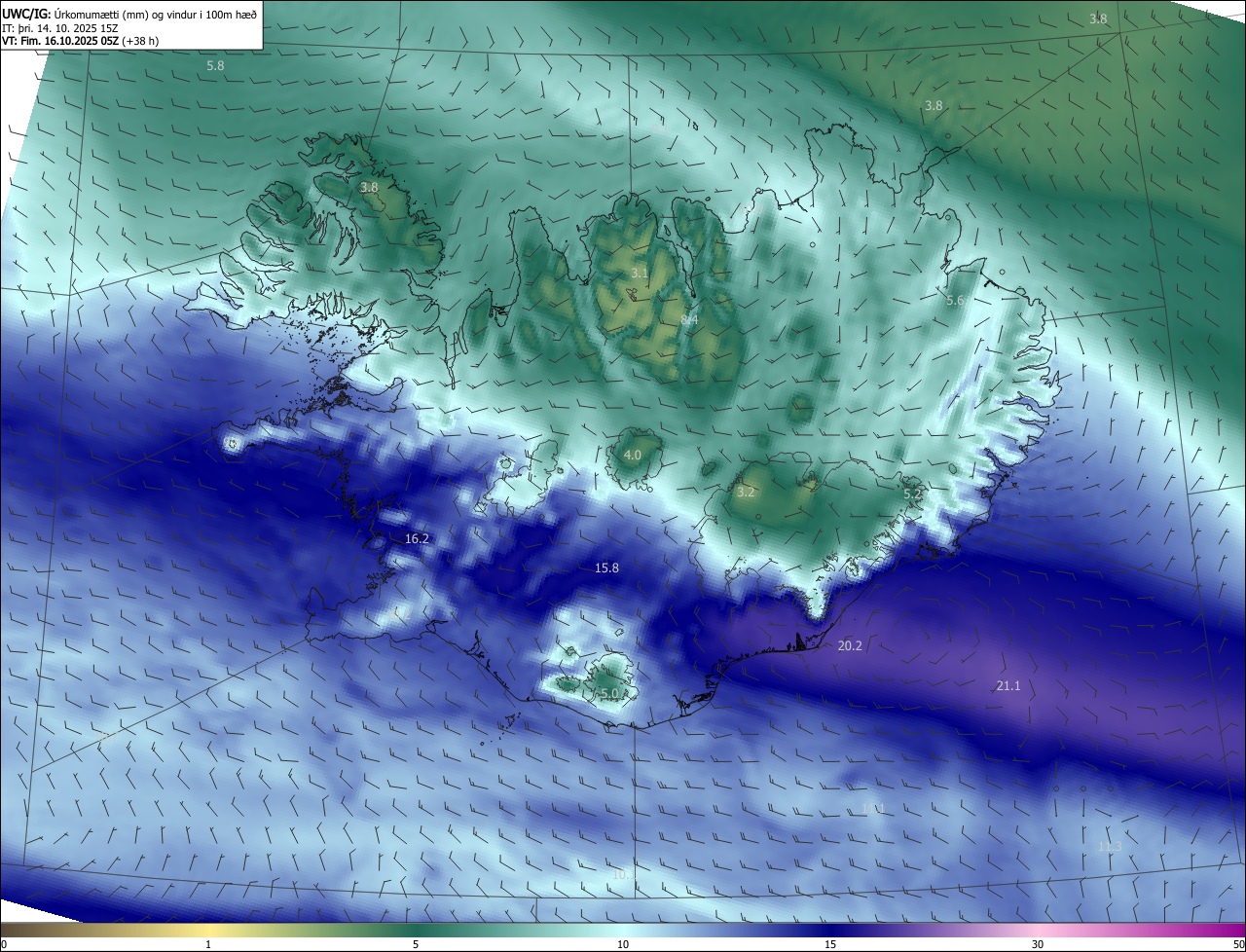Click the 15.8 precipitation value
This screenshot has width=1246, height=952.
click(x=606, y=568)
